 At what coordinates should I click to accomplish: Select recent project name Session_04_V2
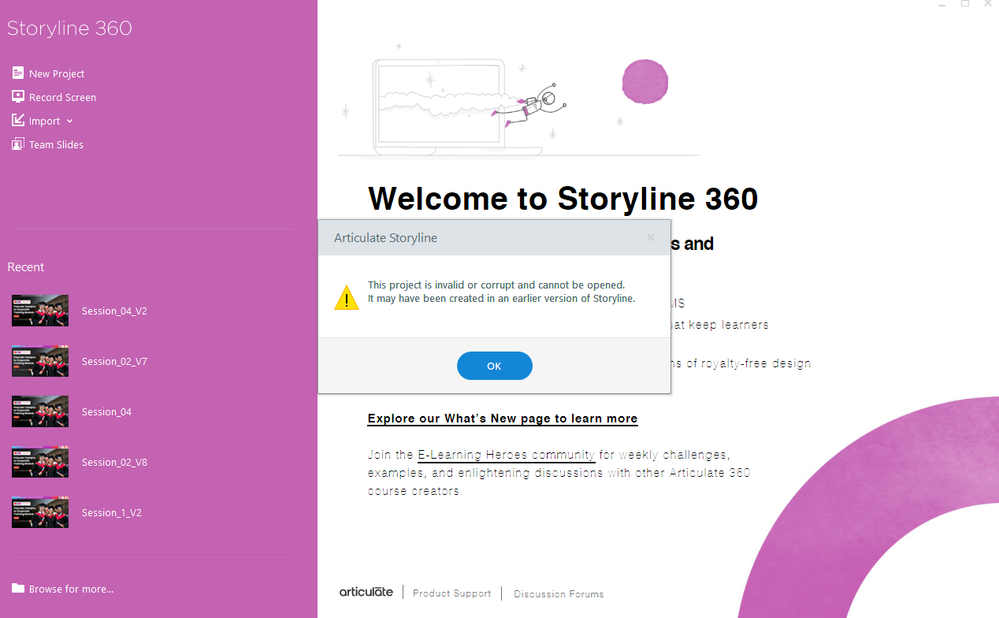click(114, 311)
